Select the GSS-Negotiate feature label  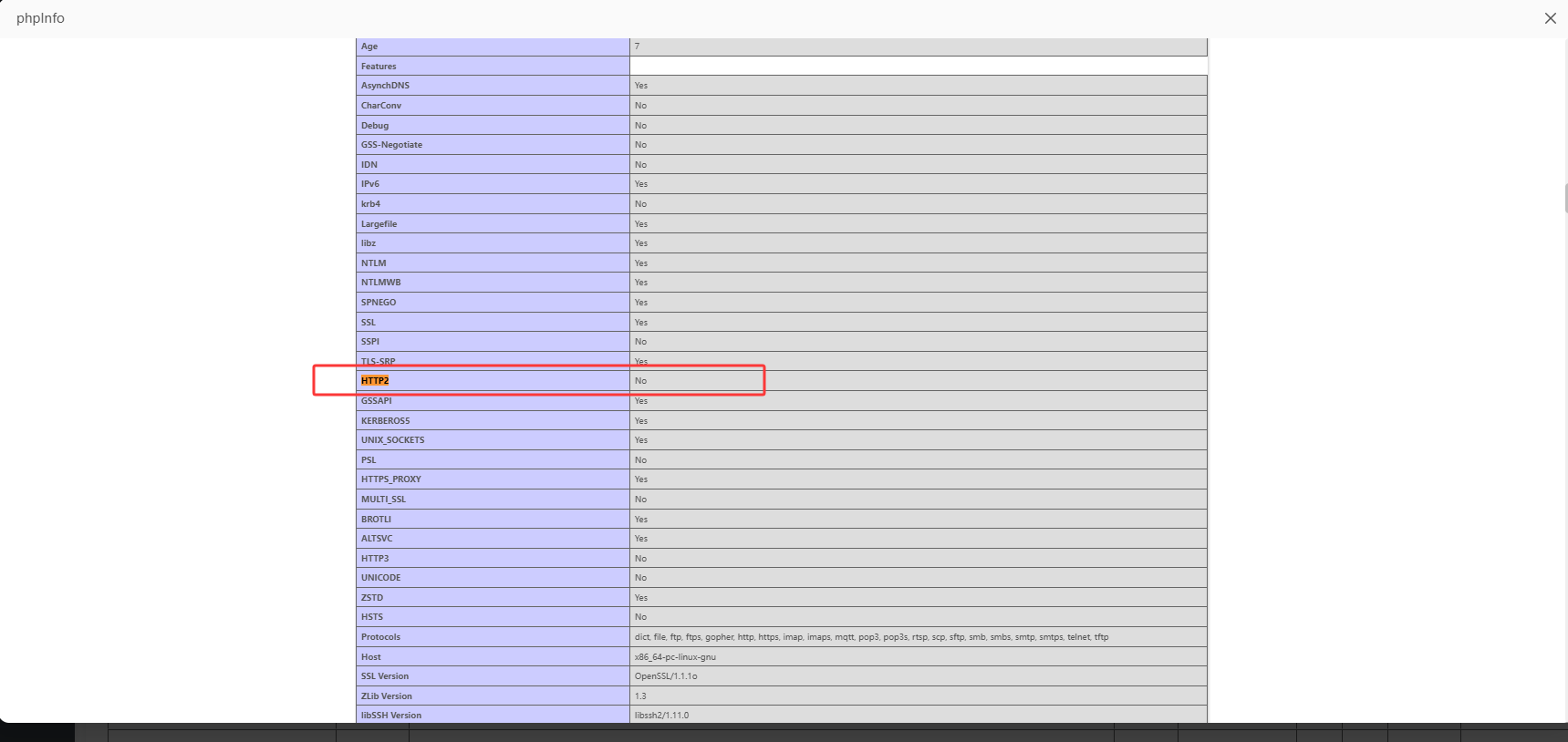coord(391,145)
